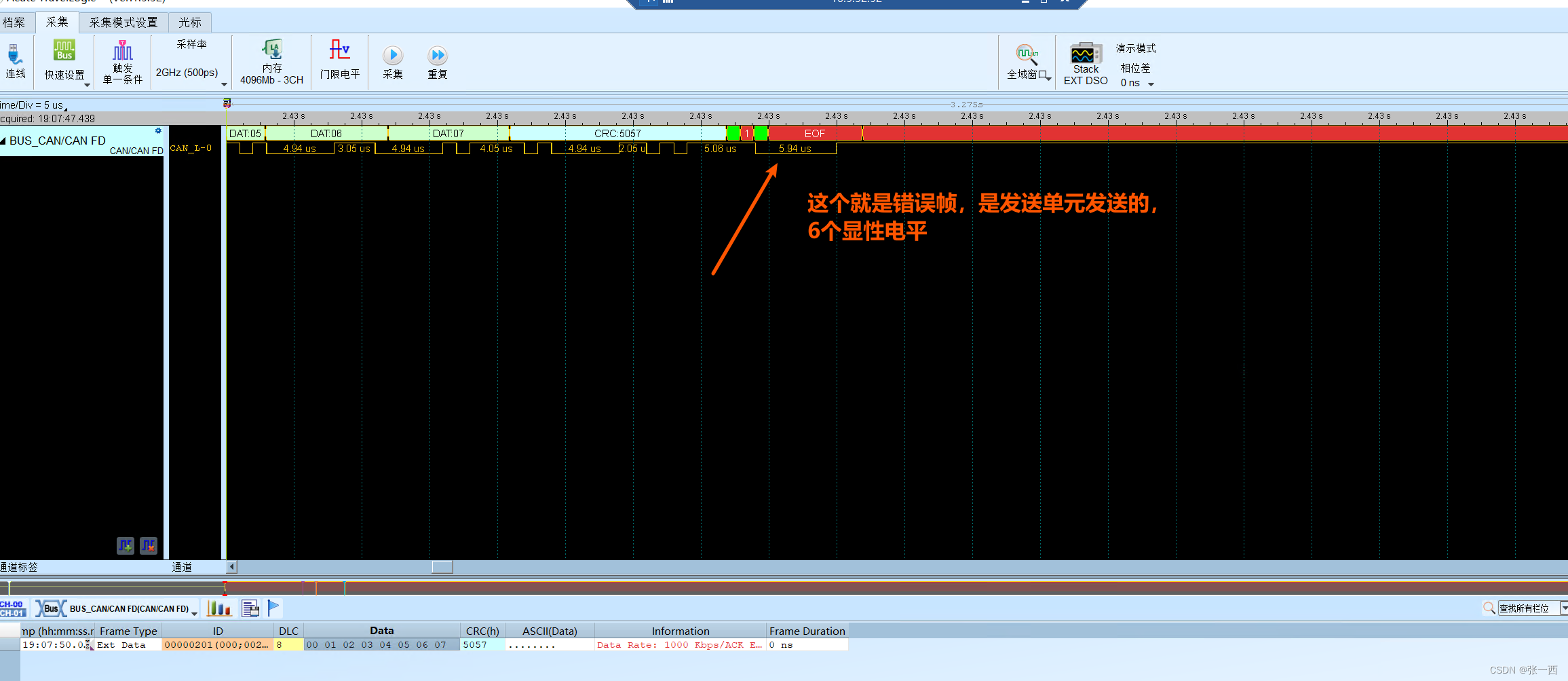This screenshot has height=681, width=1568.
Task: Click the Information column header
Action: click(681, 631)
